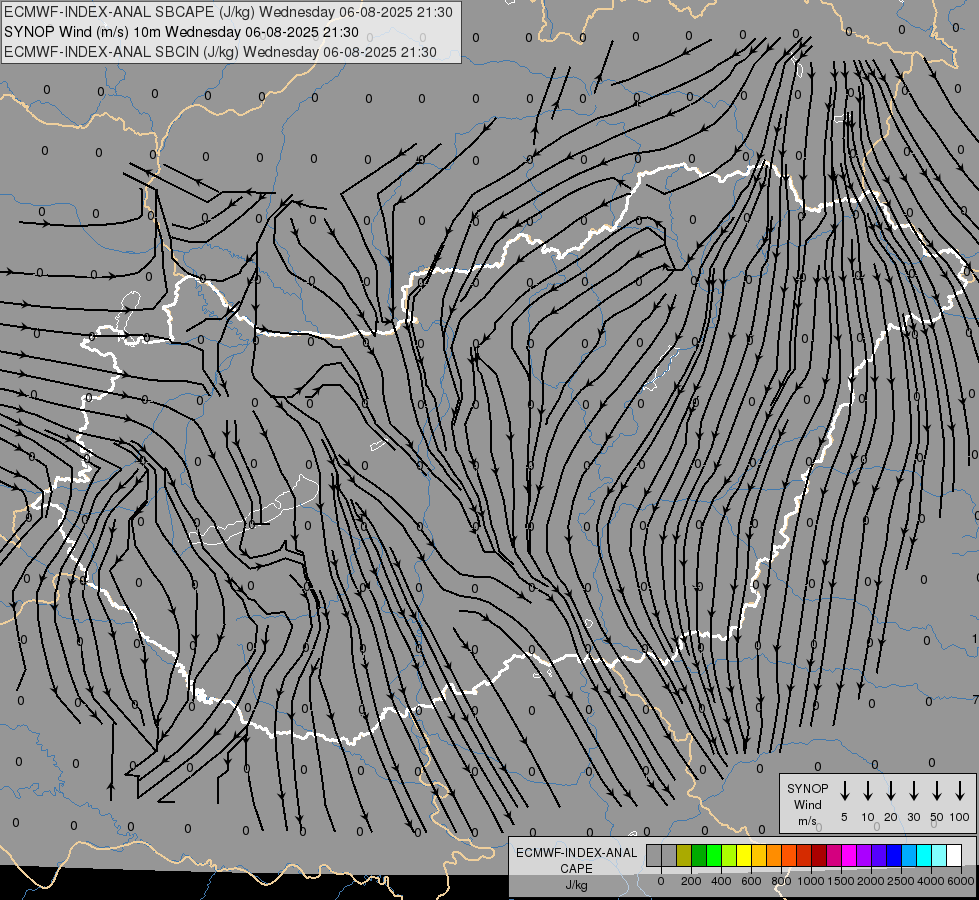The image size is (979, 900).
Task: Click the wind speed label 50
Action: pos(937,817)
